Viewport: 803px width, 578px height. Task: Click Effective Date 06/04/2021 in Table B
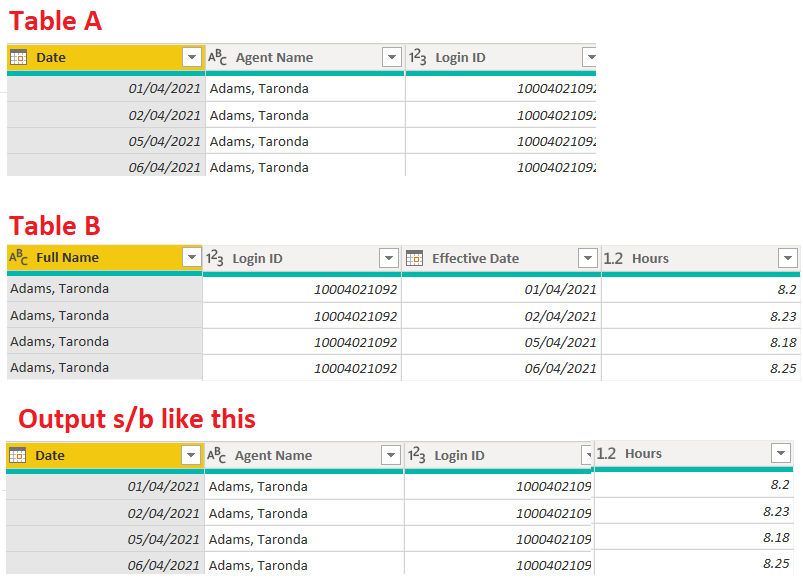click(501, 368)
